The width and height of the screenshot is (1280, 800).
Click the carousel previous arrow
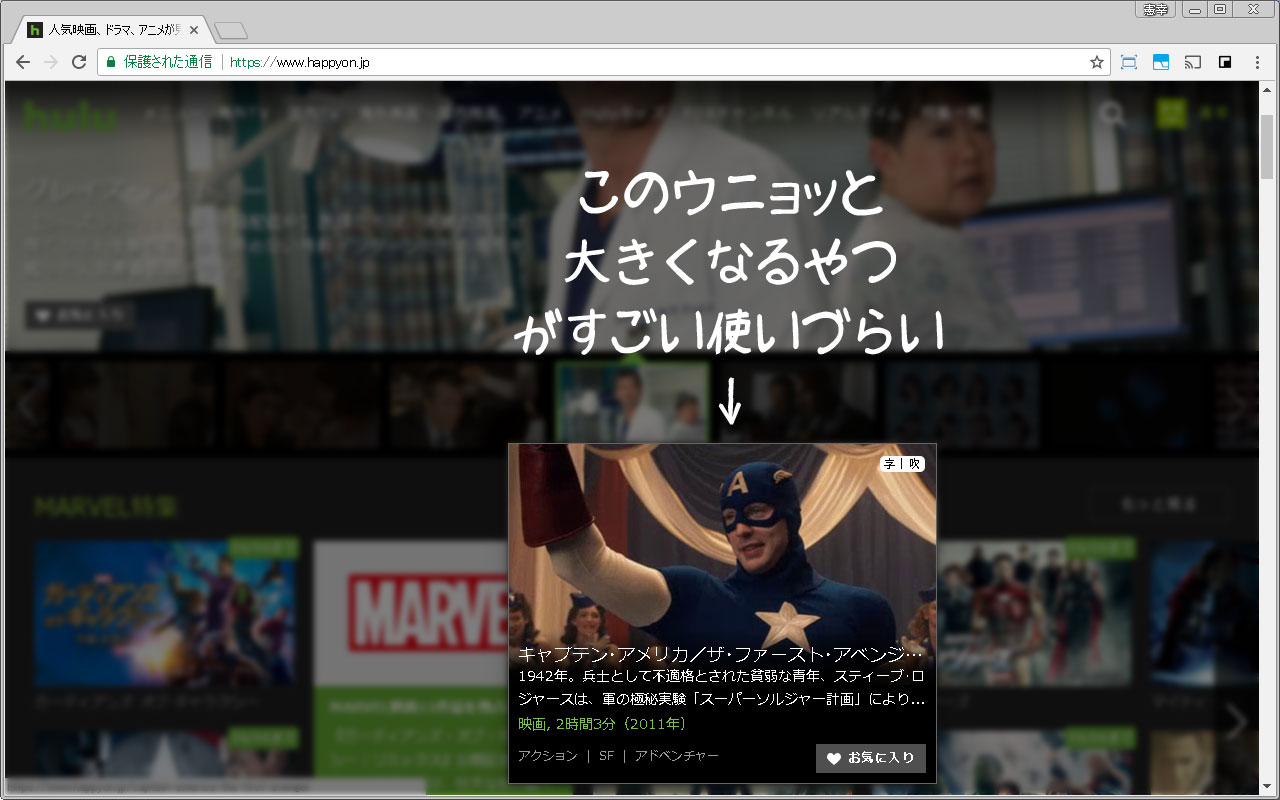[28, 405]
